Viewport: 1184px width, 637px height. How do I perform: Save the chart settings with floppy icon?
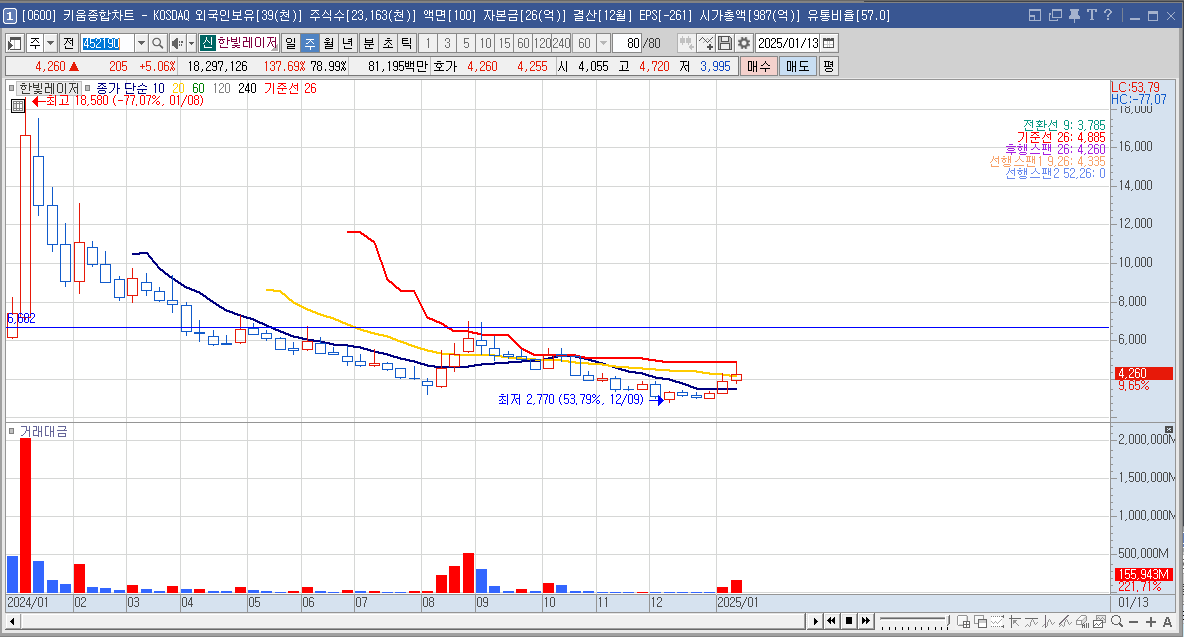coord(725,43)
